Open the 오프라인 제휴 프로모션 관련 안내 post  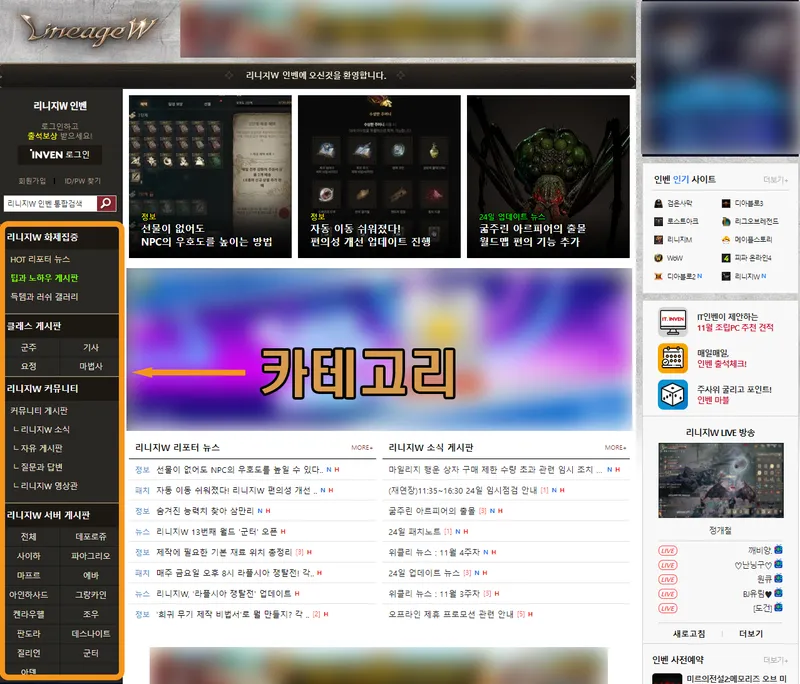coord(451,614)
